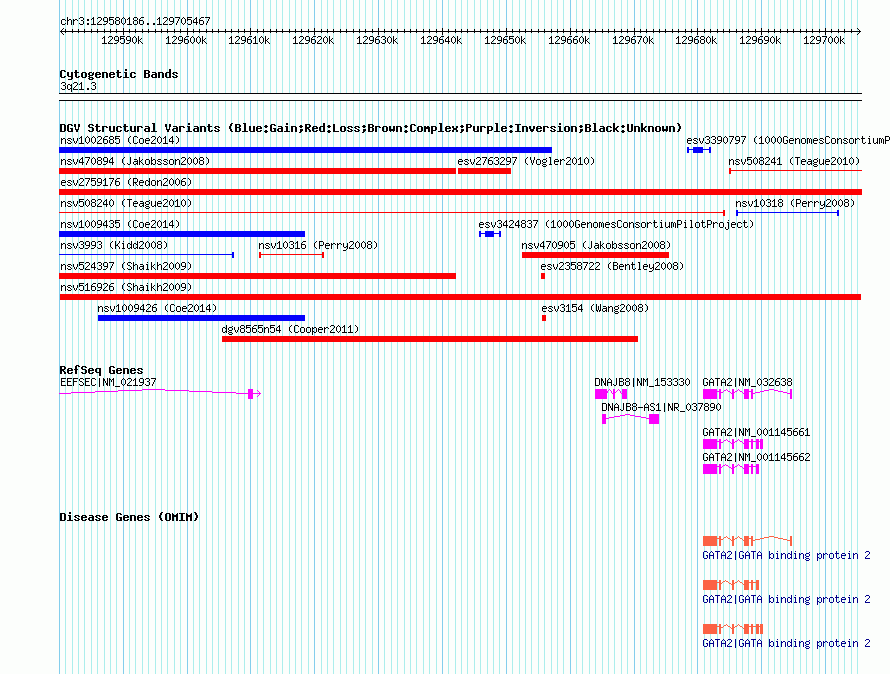Click the EEFSEC|NM_021937 gene label

pyautogui.click(x=108, y=382)
